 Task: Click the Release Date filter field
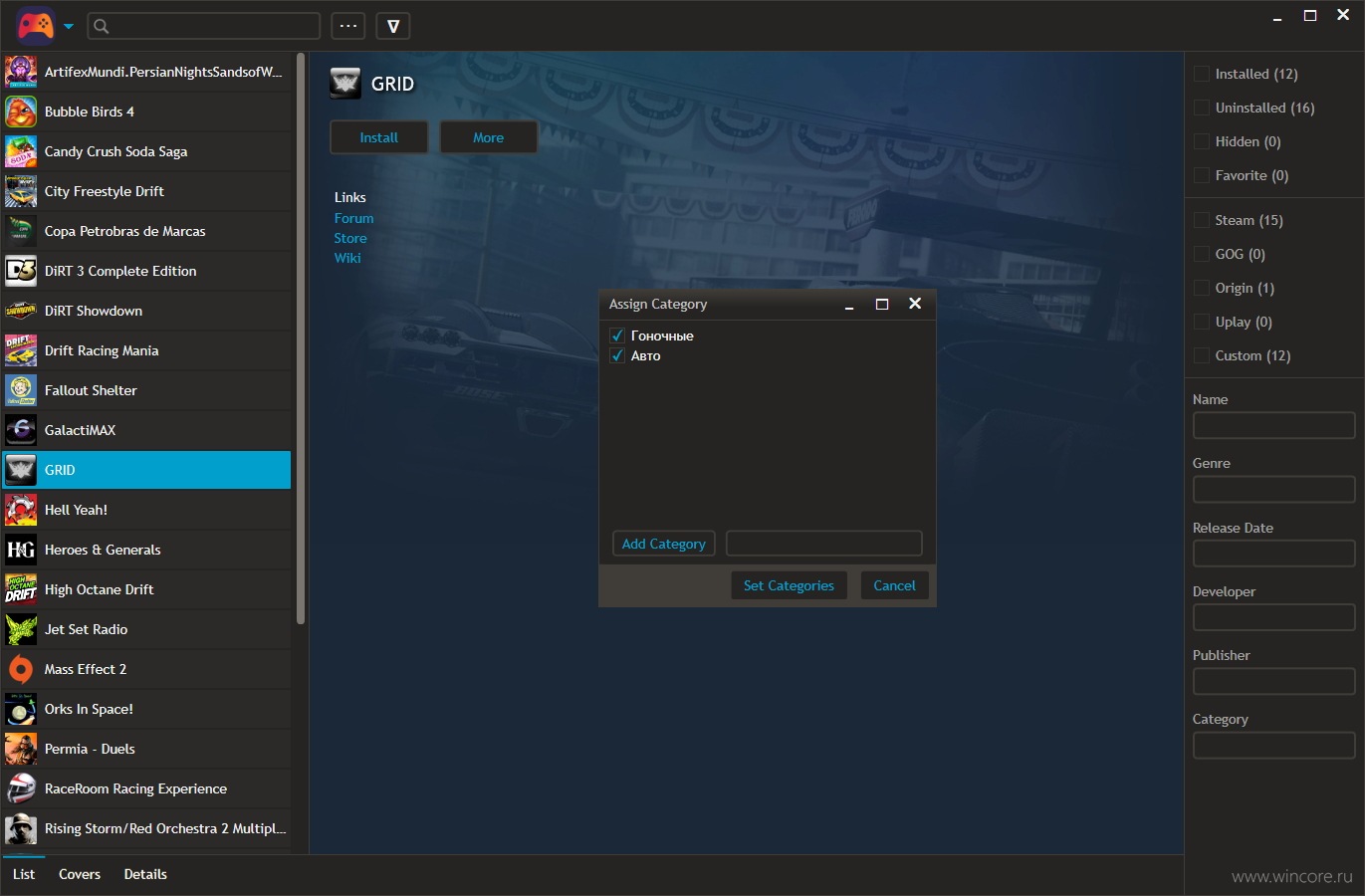click(x=1274, y=554)
